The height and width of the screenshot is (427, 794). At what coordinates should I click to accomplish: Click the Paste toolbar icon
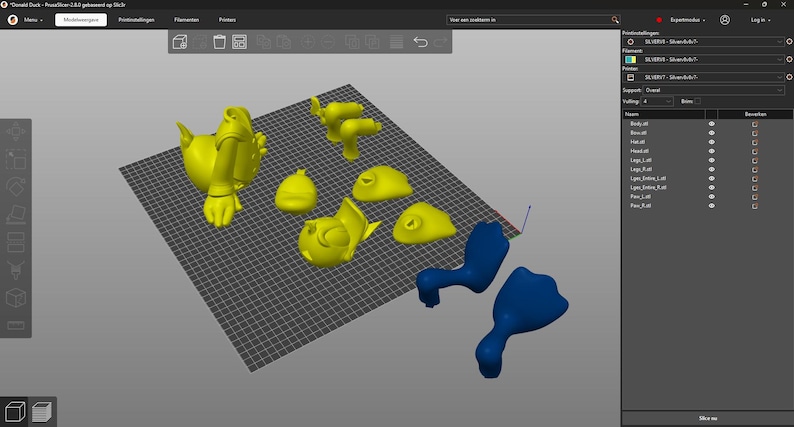pyautogui.click(x=284, y=42)
